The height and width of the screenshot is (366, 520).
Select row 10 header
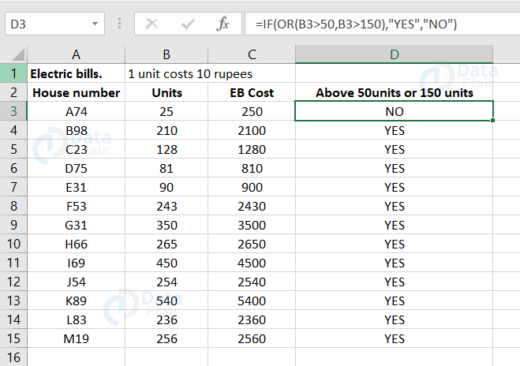[x=14, y=244]
